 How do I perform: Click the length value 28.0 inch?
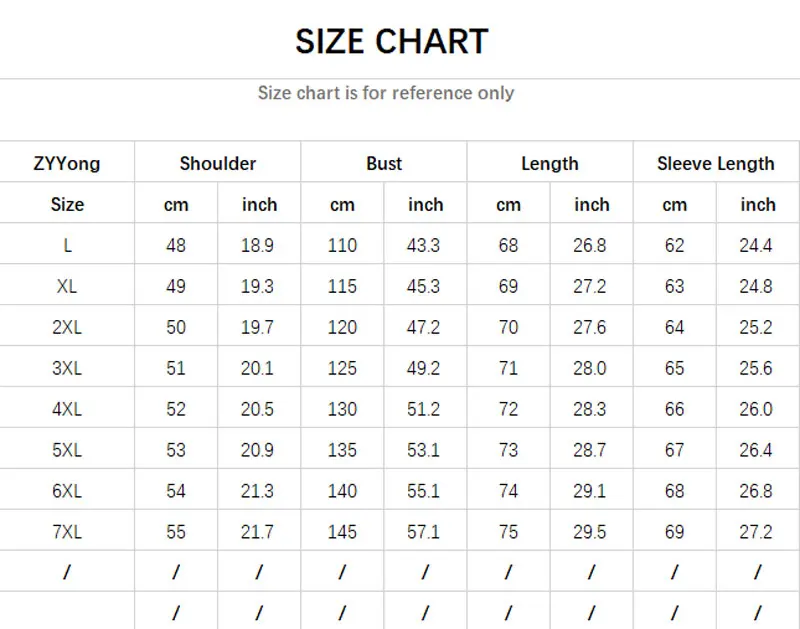[589, 368]
